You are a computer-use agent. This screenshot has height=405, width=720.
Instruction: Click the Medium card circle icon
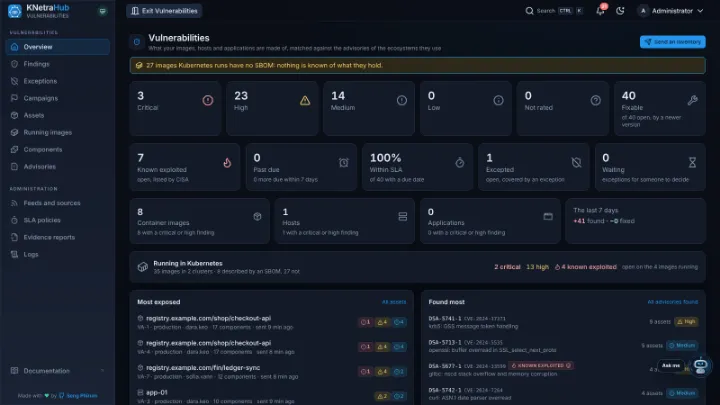(402, 100)
